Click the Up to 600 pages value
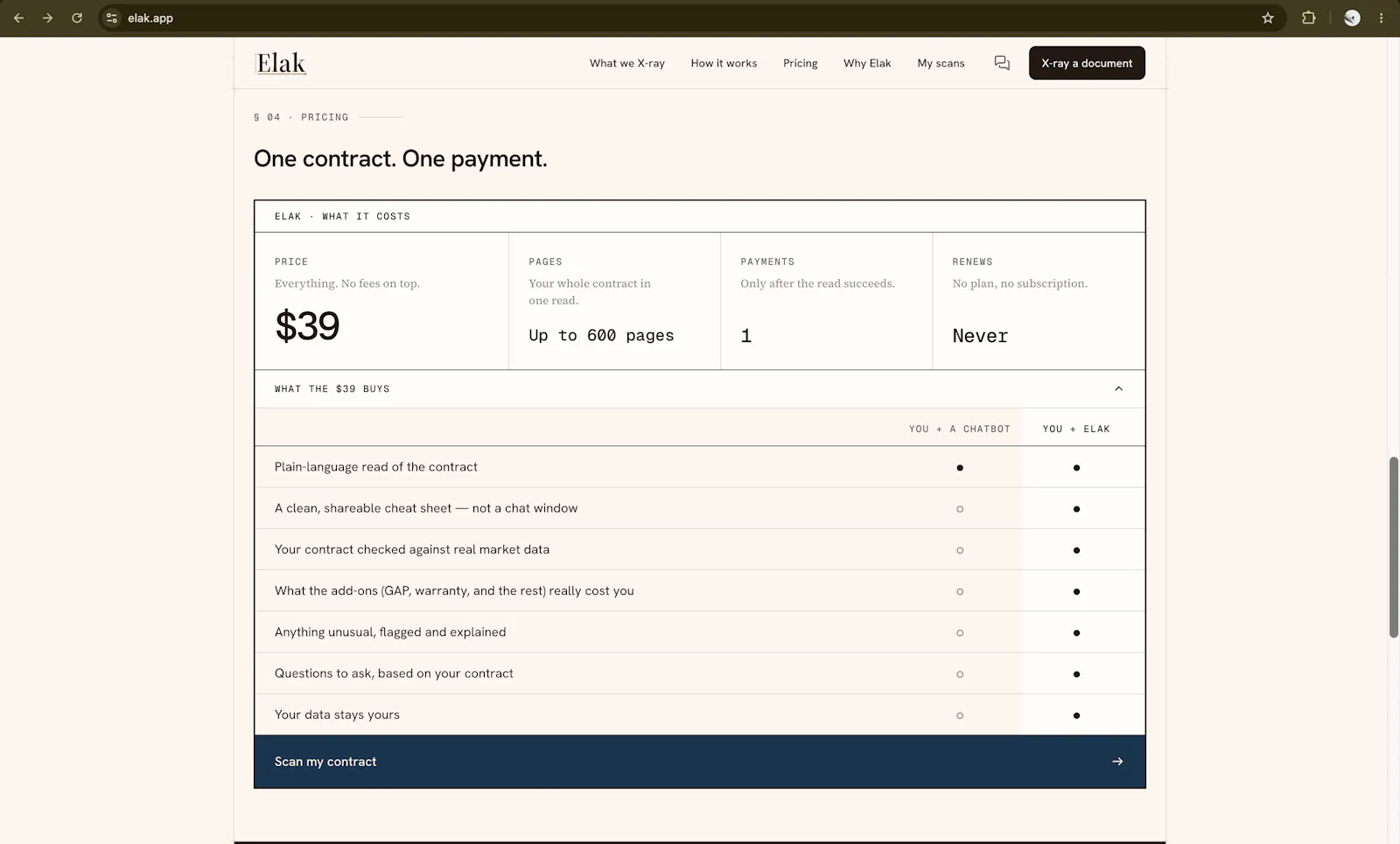 (x=601, y=336)
